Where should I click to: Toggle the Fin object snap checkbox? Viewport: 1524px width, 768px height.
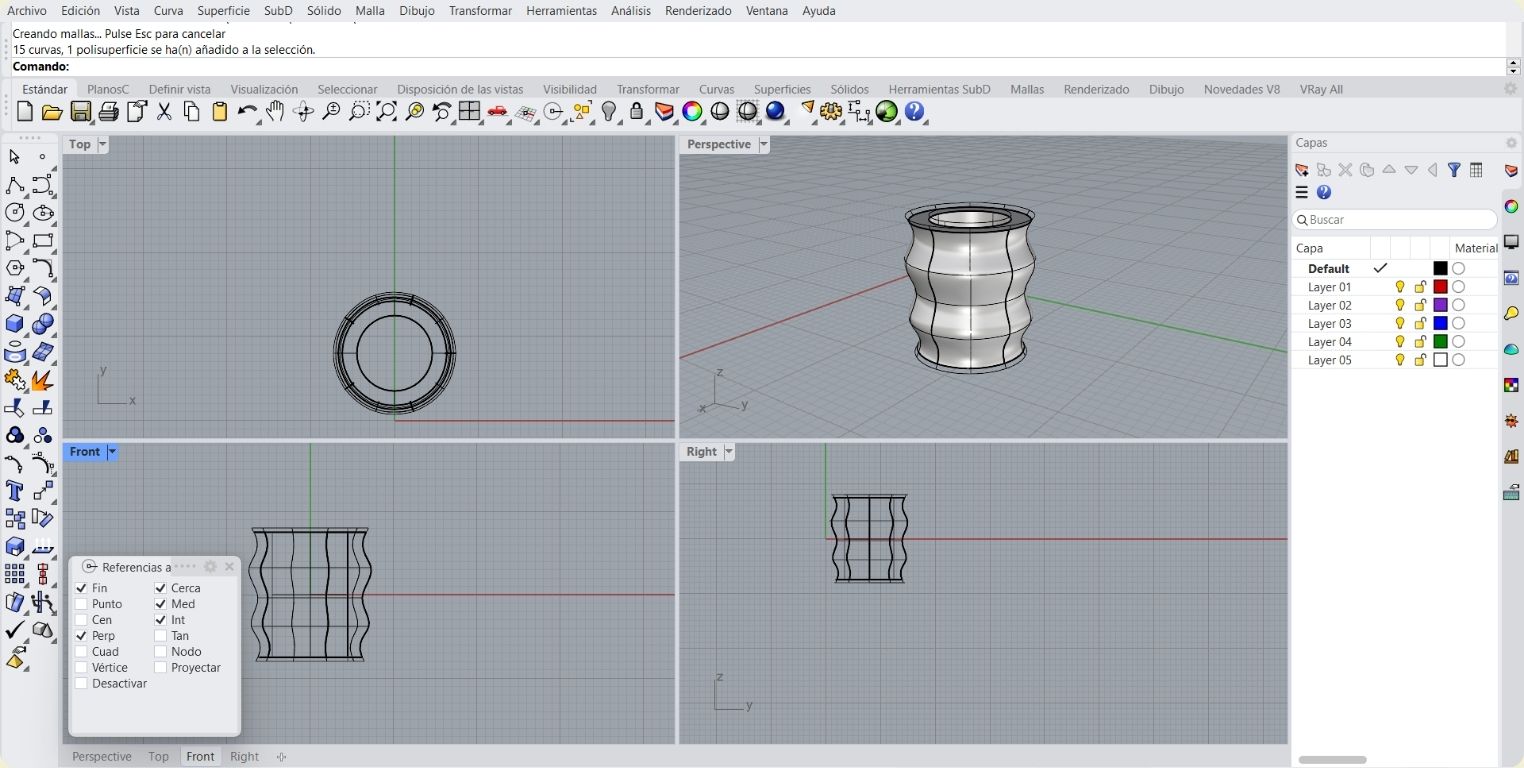pyautogui.click(x=82, y=588)
